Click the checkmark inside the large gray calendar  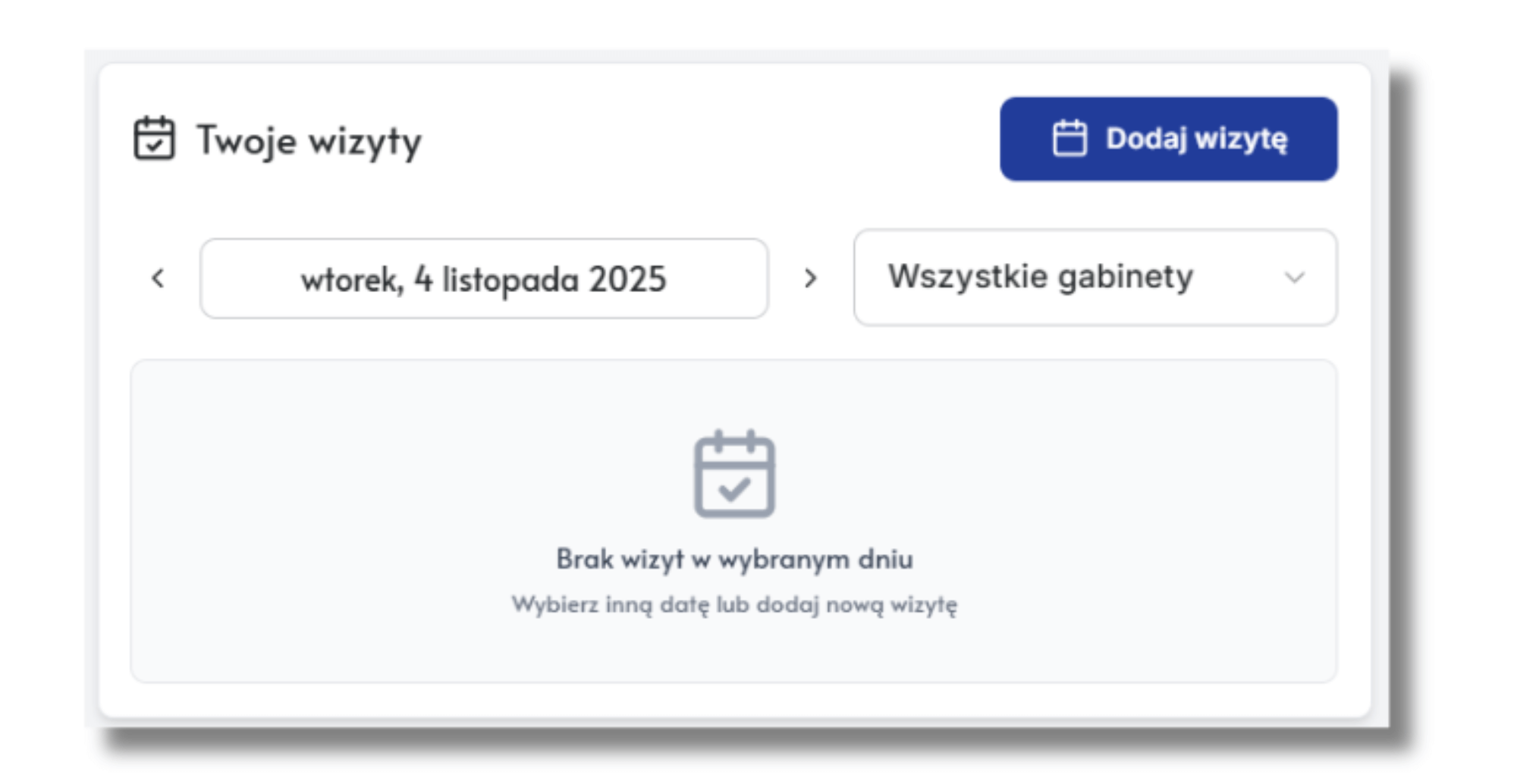point(734,490)
